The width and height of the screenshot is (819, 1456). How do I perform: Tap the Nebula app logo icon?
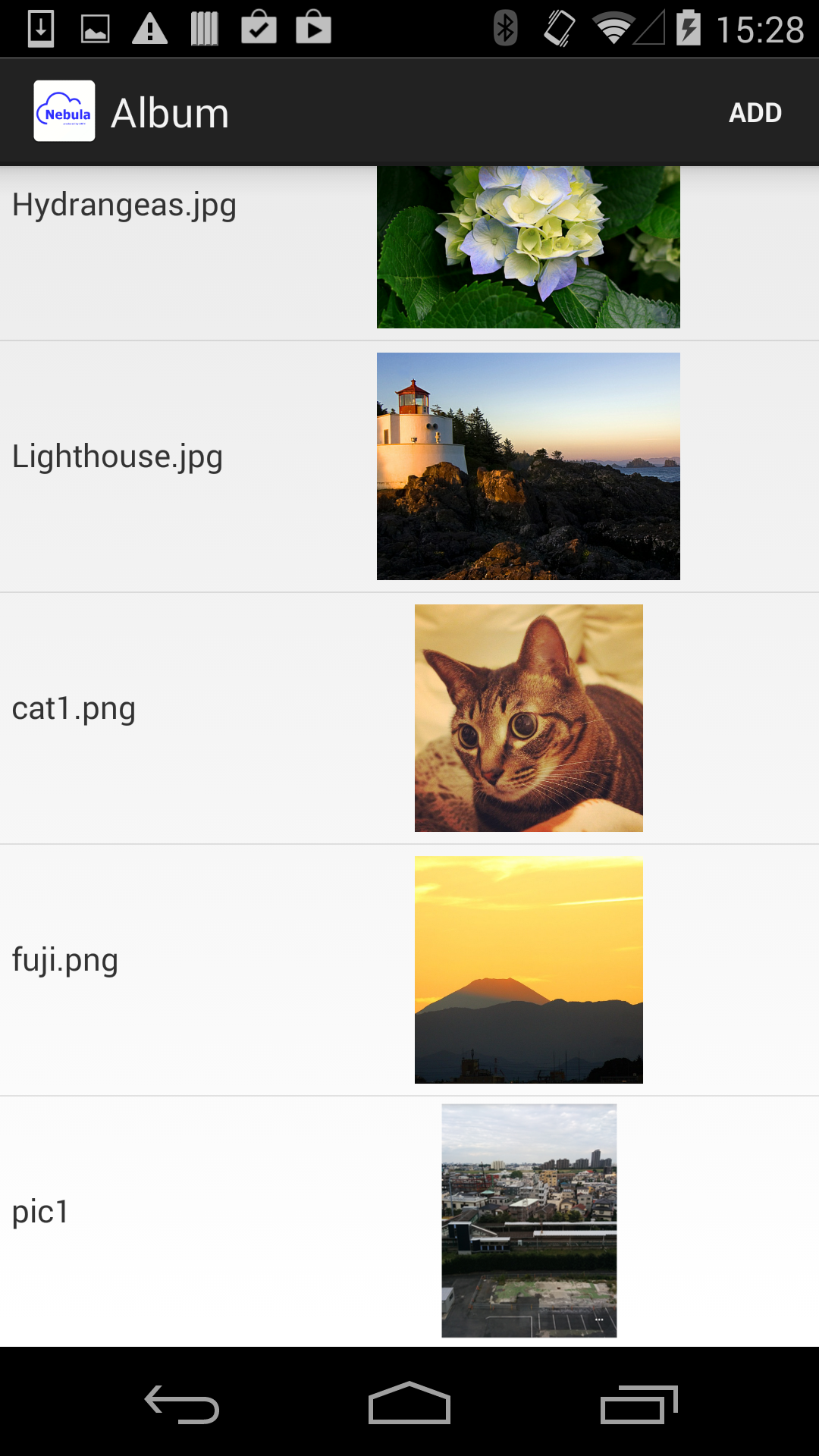click(x=64, y=111)
